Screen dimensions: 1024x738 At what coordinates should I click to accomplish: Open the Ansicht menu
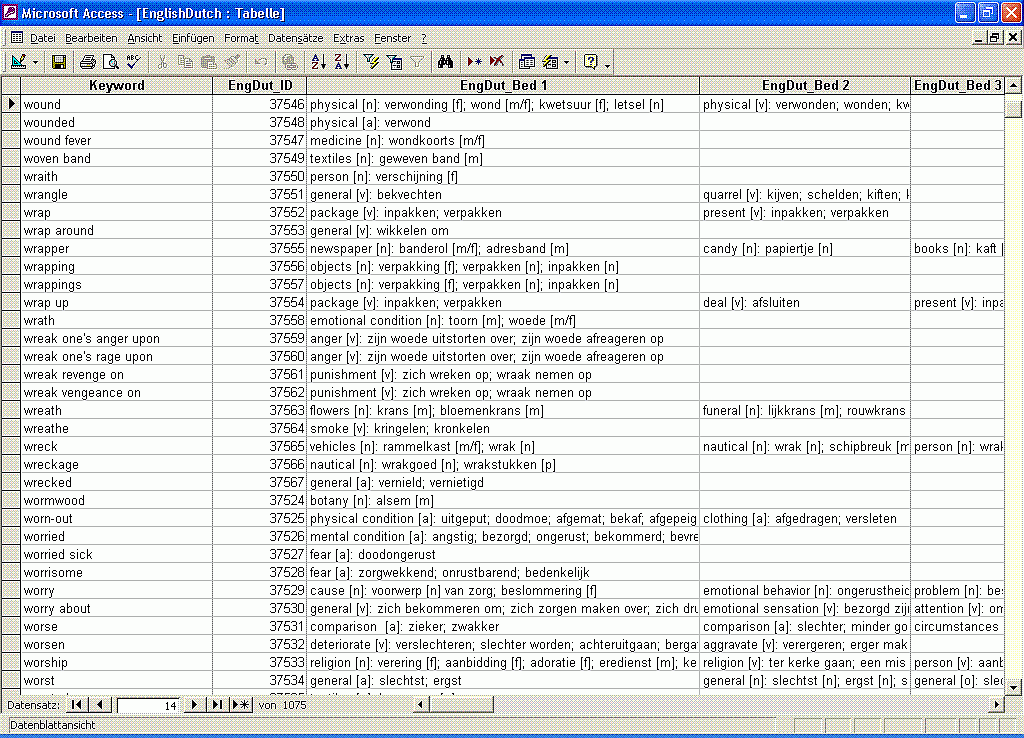tap(144, 39)
